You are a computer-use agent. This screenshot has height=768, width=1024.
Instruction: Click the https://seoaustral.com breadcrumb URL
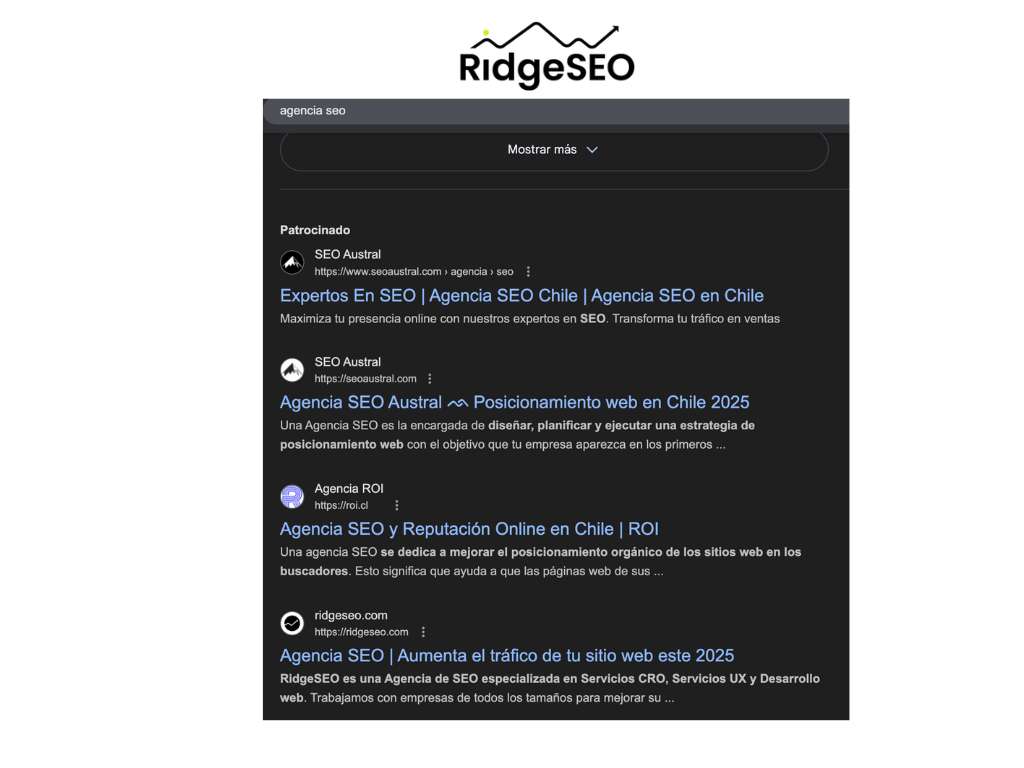pyautogui.click(x=364, y=378)
